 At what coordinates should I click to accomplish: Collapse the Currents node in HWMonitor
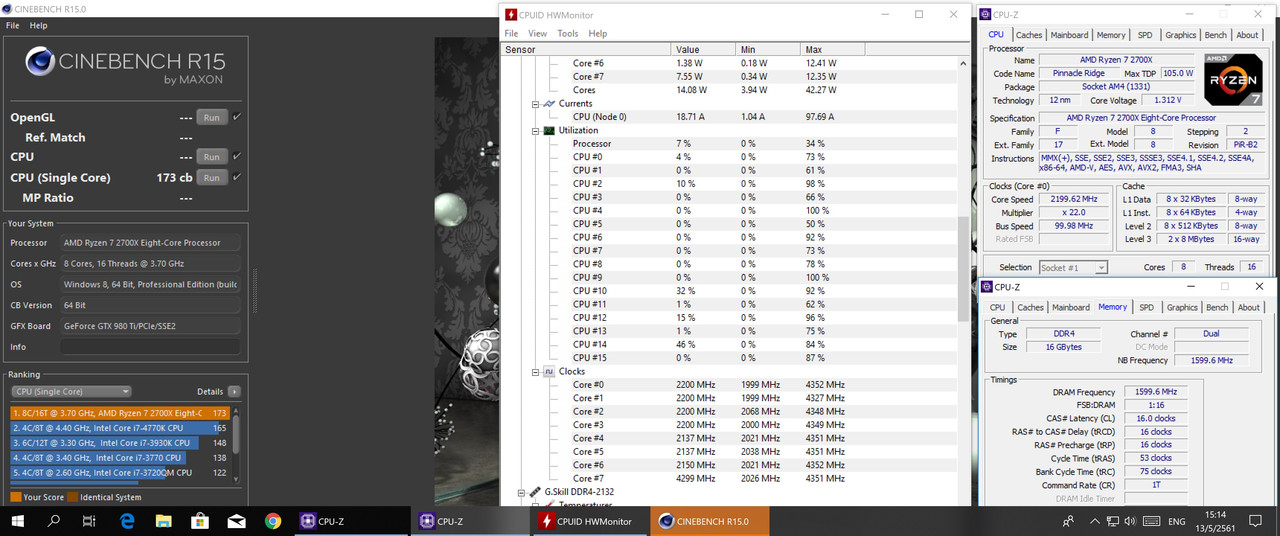tap(536, 104)
